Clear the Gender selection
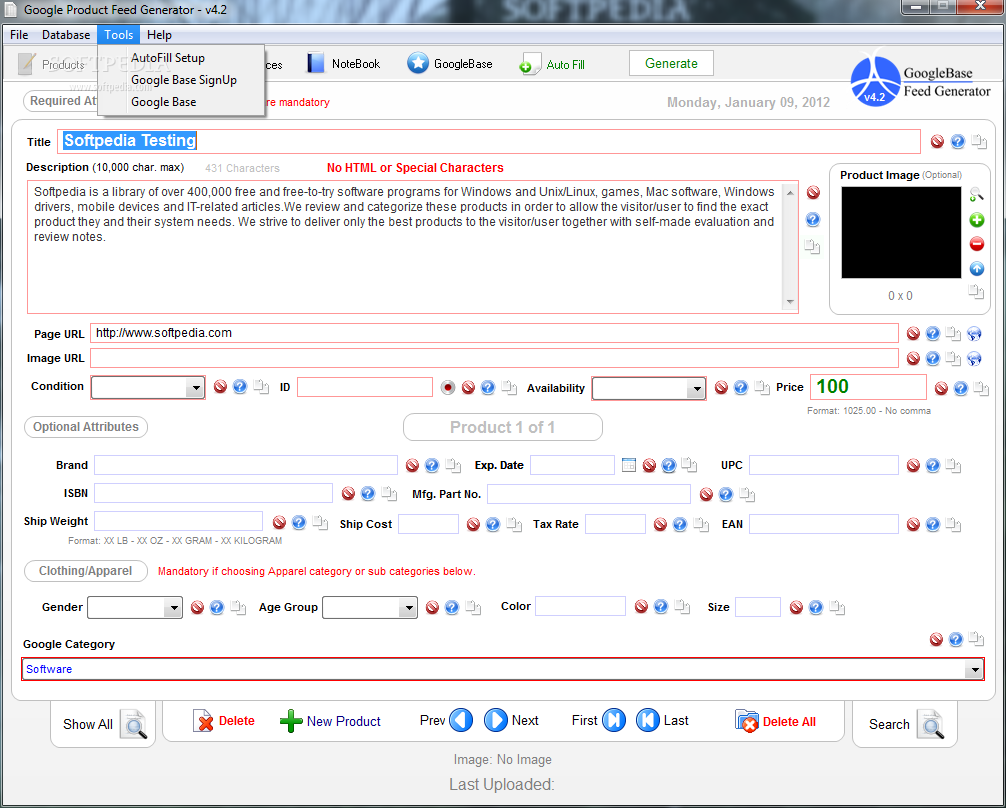 (197, 607)
